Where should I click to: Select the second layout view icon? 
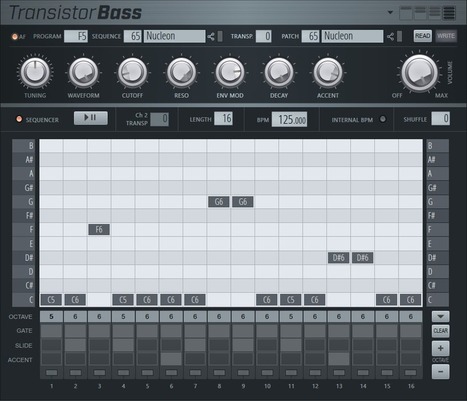click(x=420, y=13)
